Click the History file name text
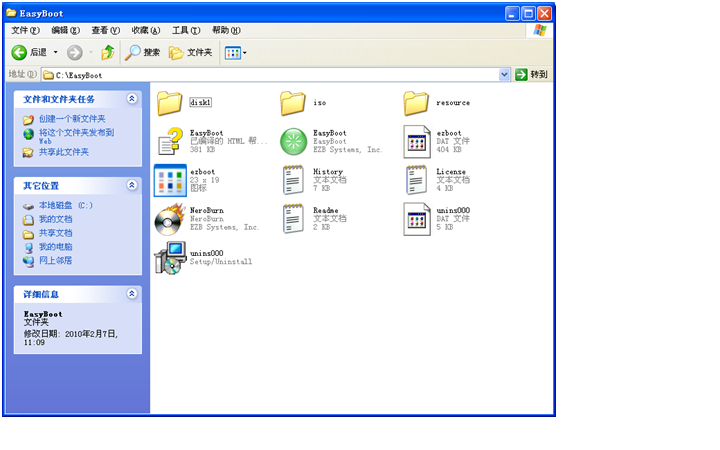 coord(328,171)
